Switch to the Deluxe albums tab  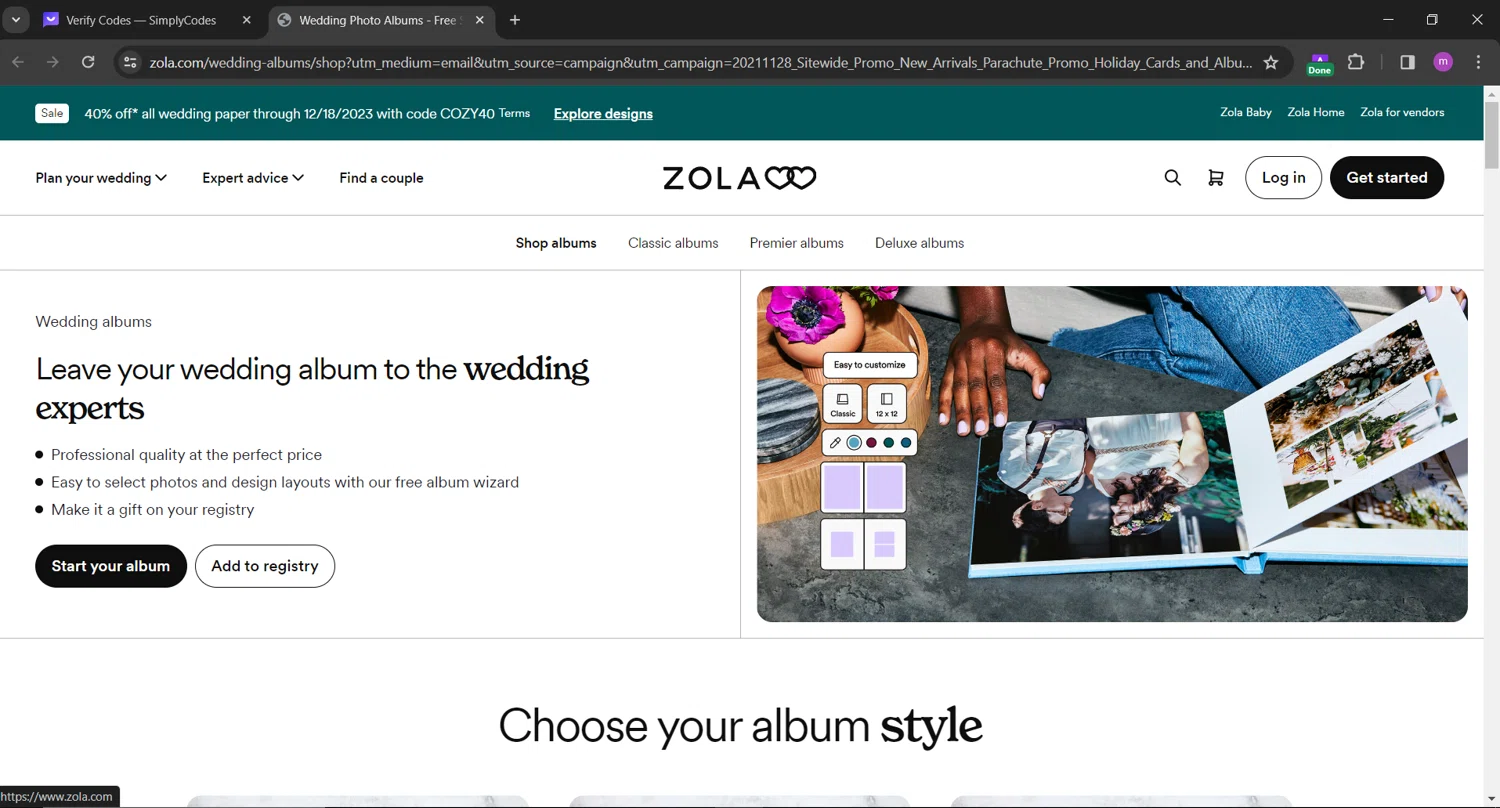(920, 243)
